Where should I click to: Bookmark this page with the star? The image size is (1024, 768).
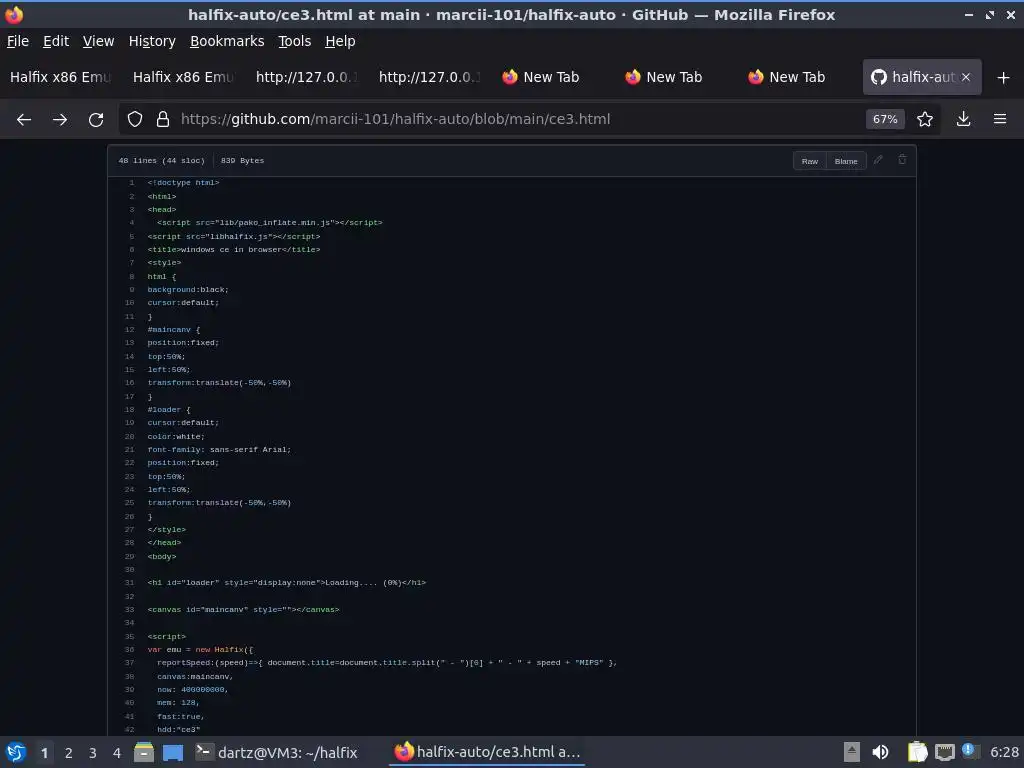coord(925,120)
